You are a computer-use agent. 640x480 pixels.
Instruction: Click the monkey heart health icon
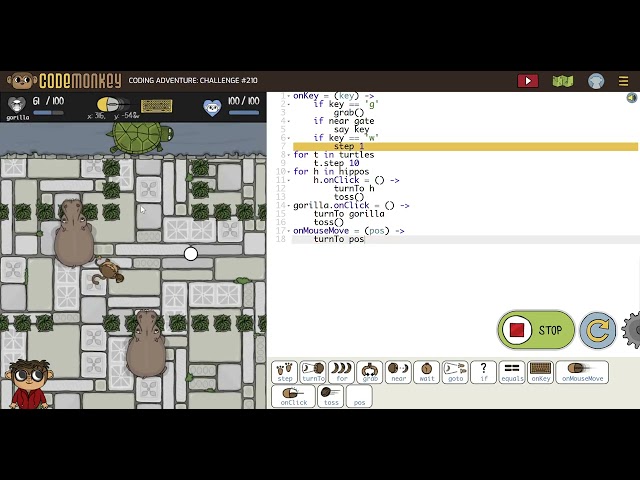pos(212,107)
